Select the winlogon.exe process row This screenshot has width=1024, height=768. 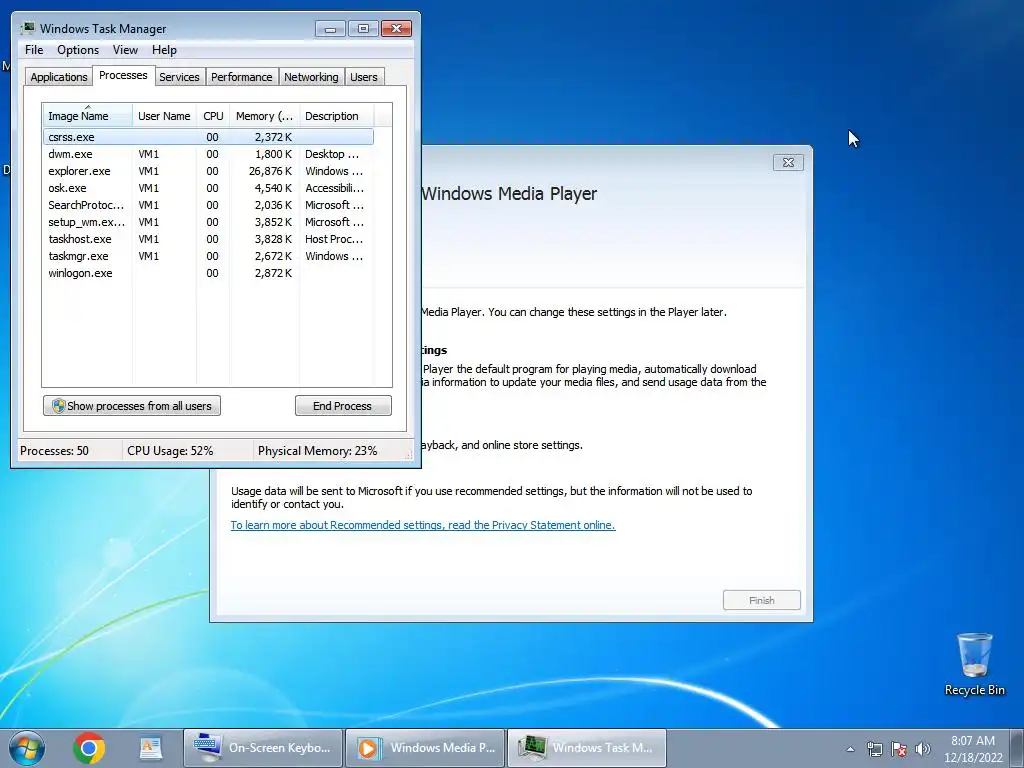208,273
